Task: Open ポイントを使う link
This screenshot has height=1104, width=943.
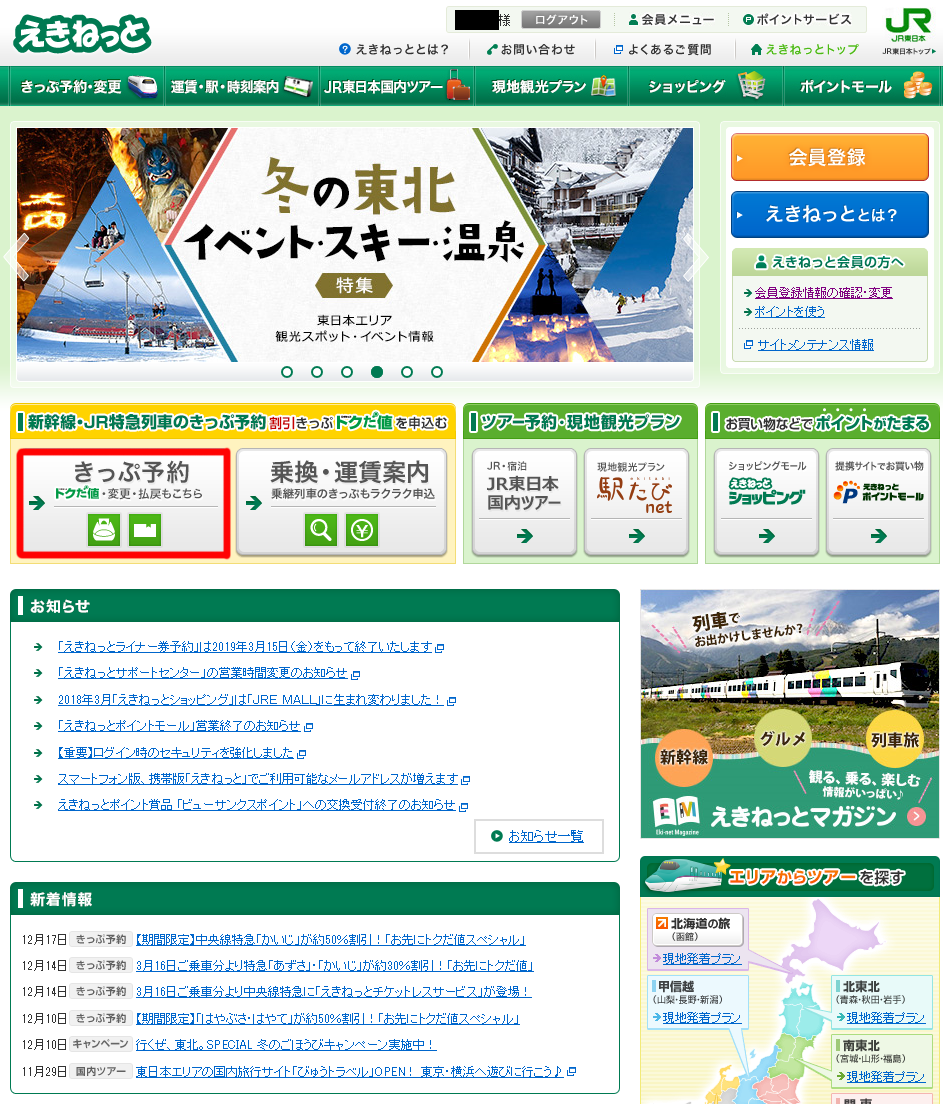Action: [x=789, y=311]
